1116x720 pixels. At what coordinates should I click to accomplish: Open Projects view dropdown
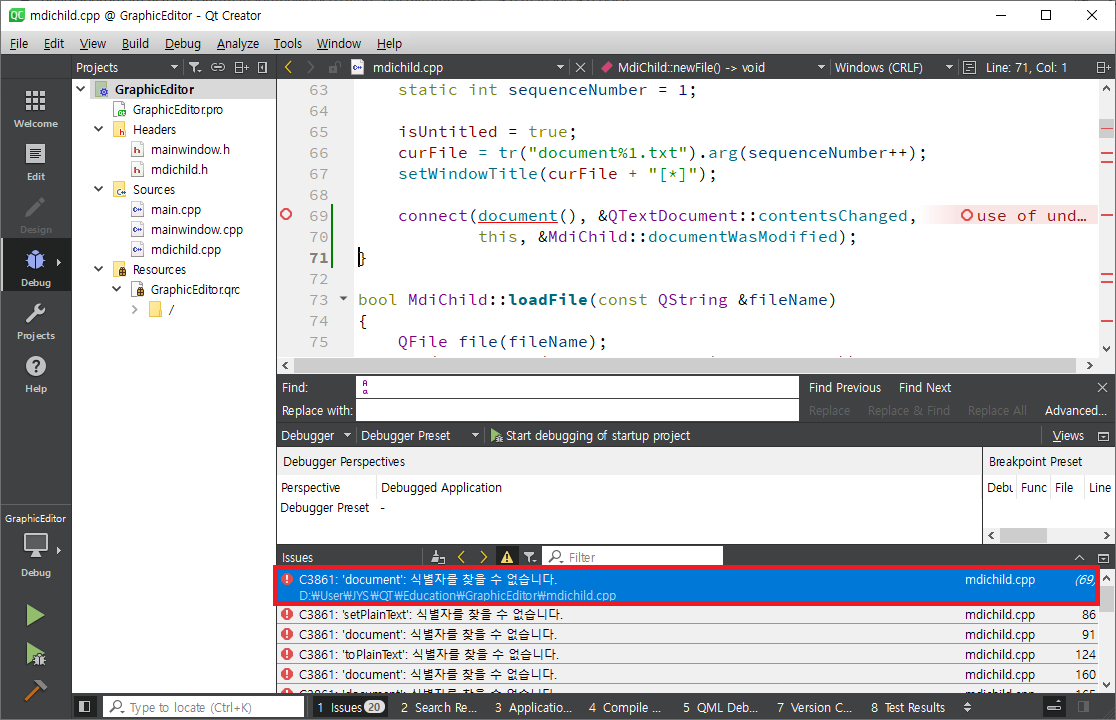click(x=127, y=67)
